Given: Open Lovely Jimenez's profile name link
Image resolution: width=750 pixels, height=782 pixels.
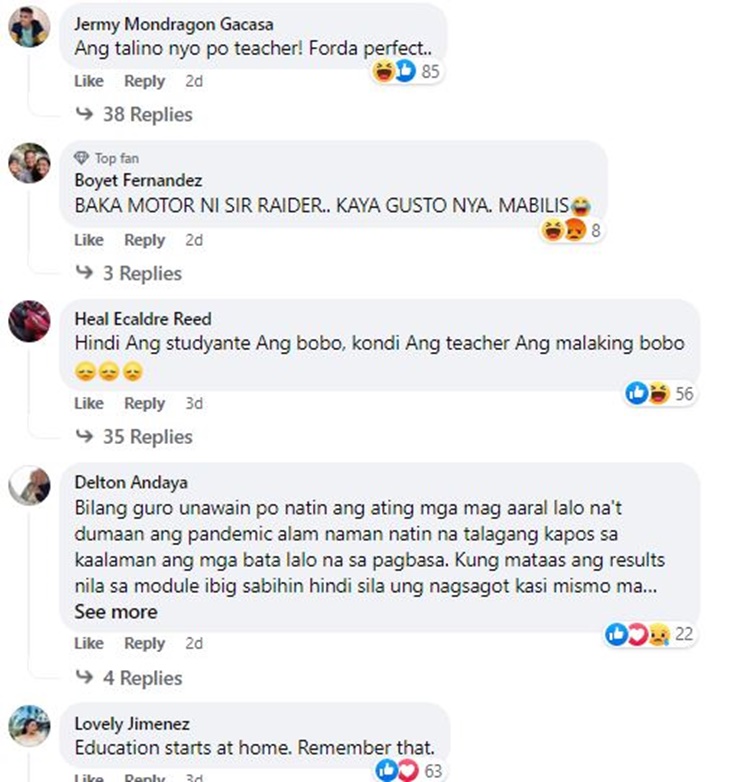Looking at the screenshot, I should coord(132,724).
